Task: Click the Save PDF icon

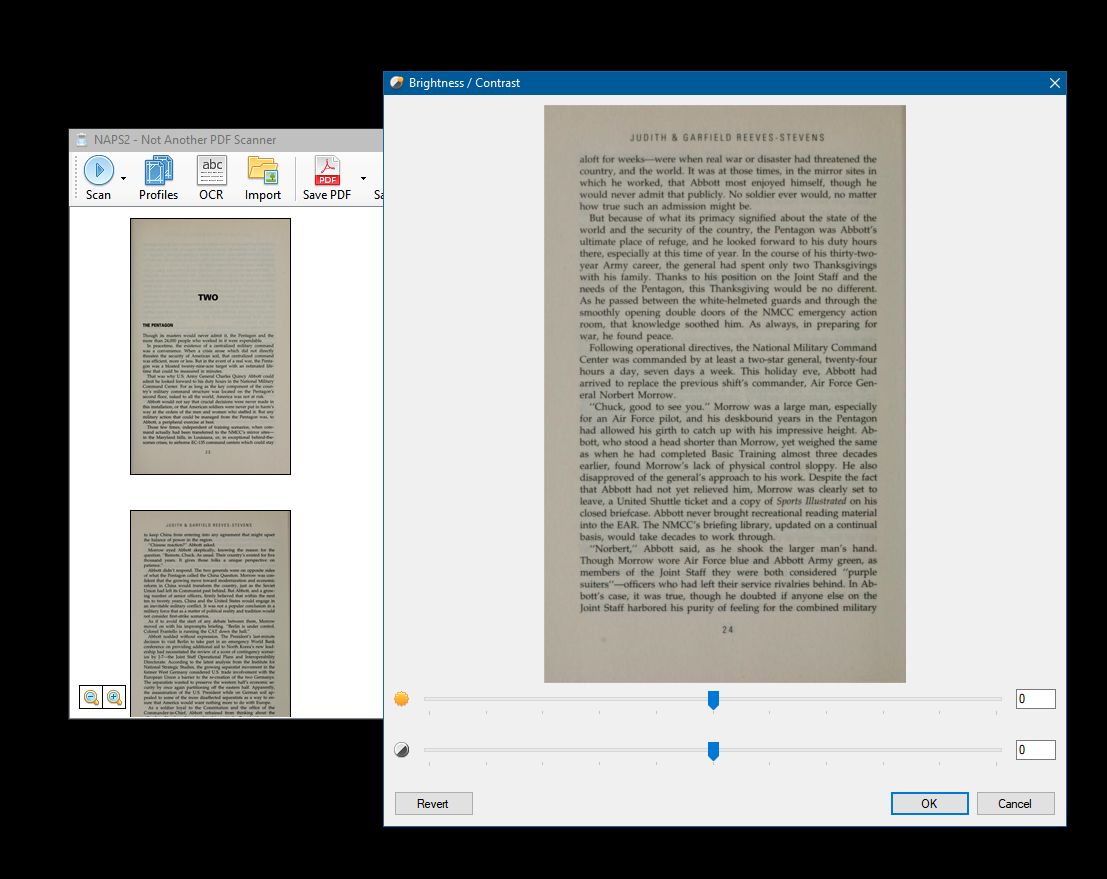Action: pos(327,177)
